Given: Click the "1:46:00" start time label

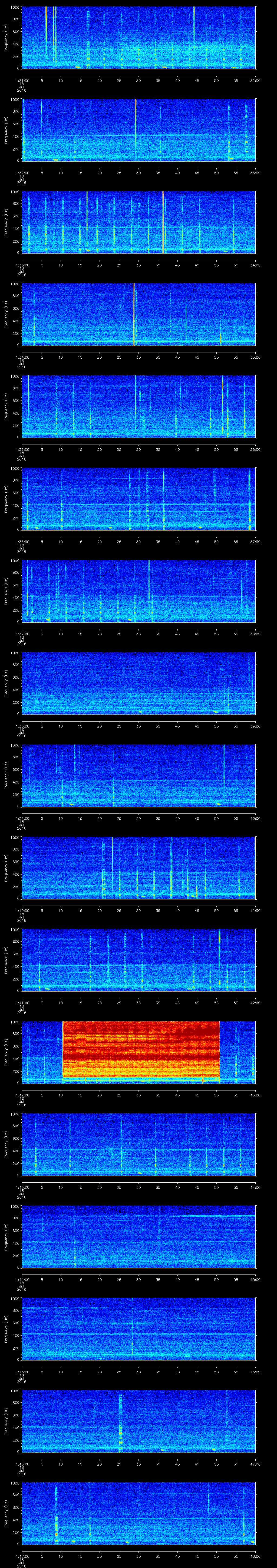Looking at the screenshot, I should 22,1464.
